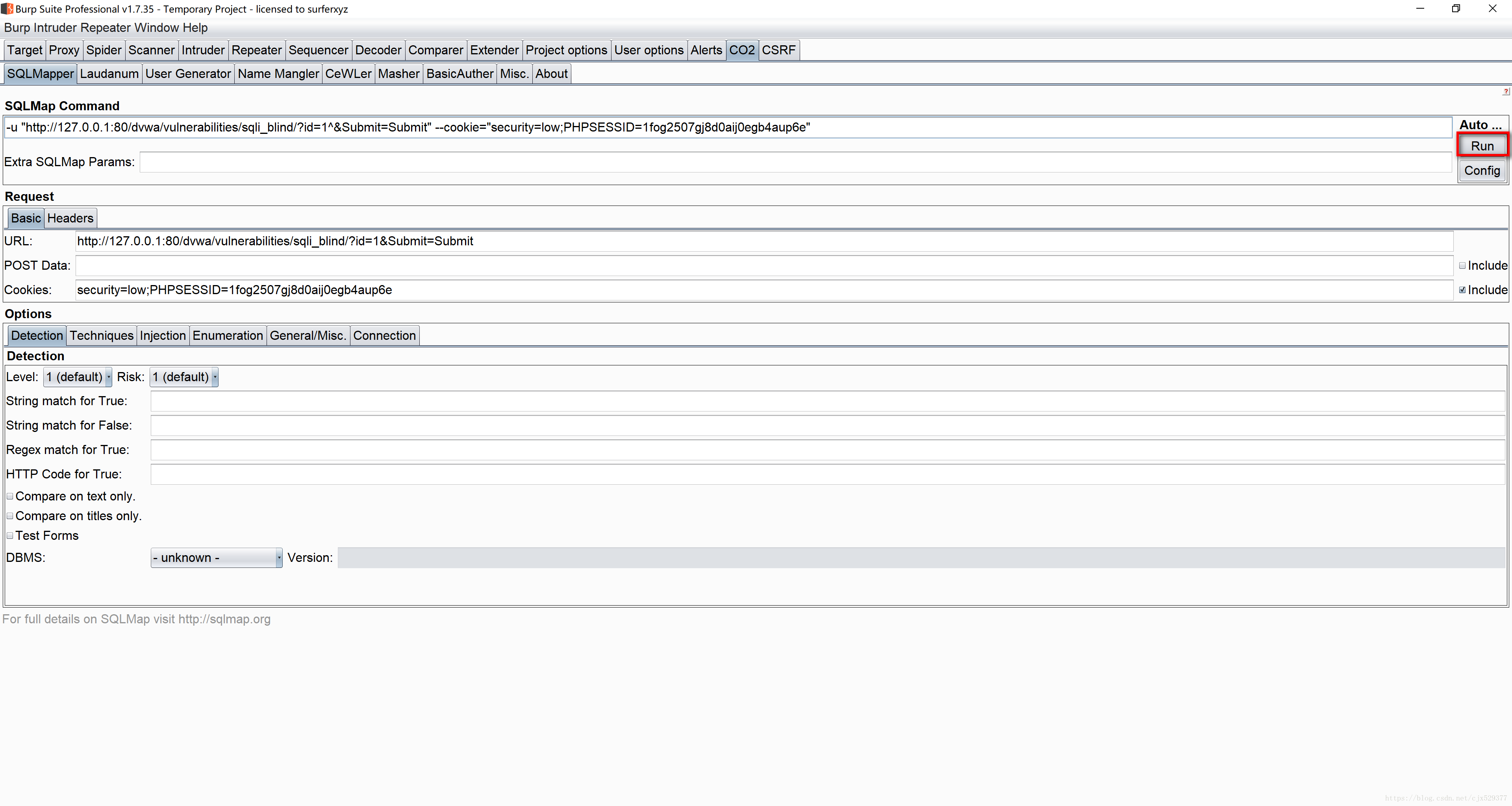Switch to the Enumeration options tab
The image size is (1512, 806).
(x=228, y=336)
